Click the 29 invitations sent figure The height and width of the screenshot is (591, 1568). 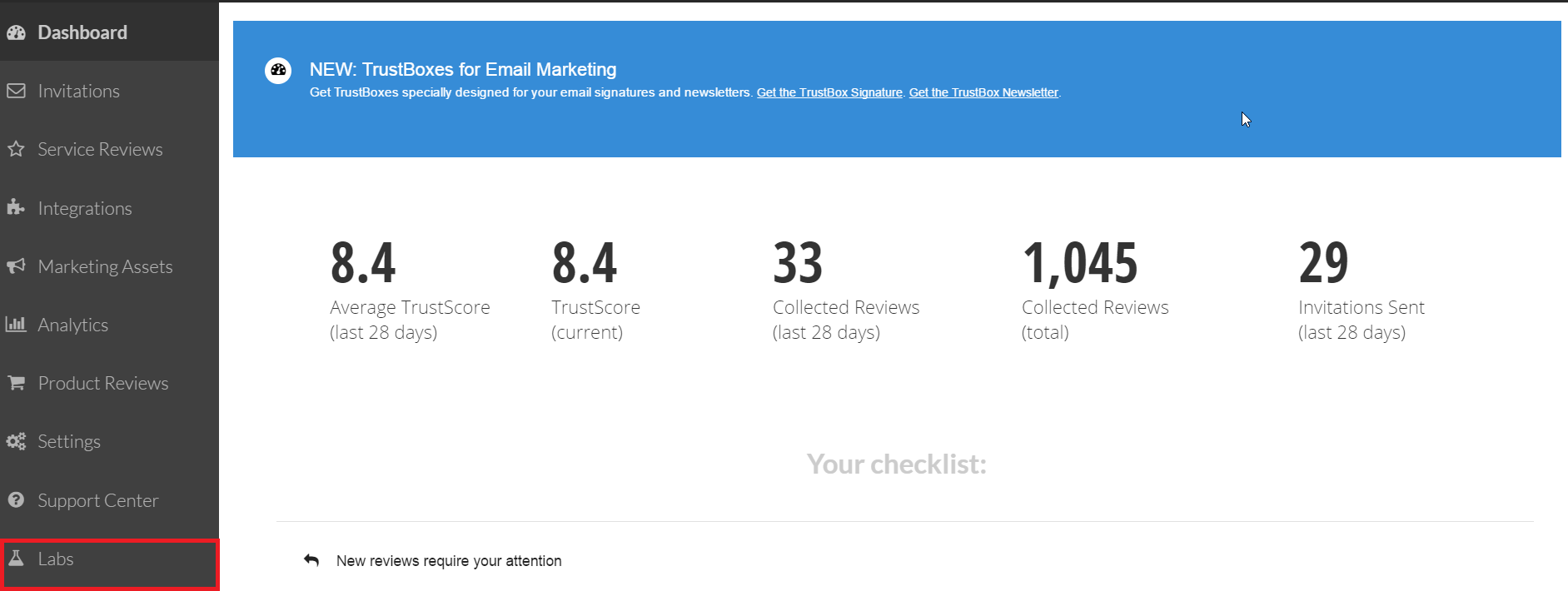coord(1323,263)
